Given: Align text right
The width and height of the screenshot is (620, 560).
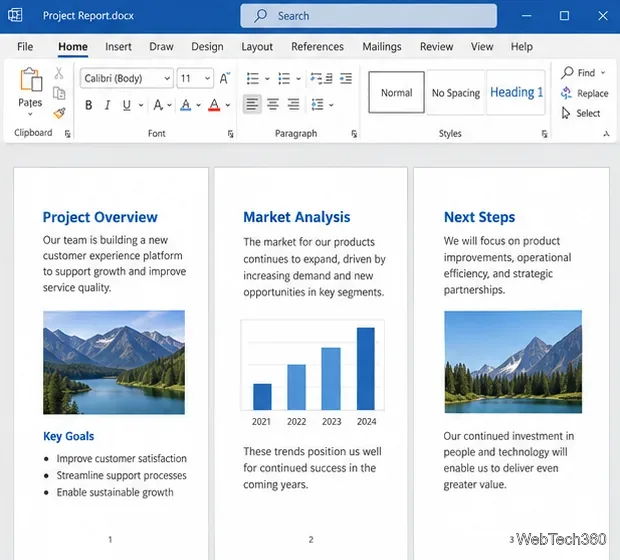Looking at the screenshot, I should click(293, 104).
